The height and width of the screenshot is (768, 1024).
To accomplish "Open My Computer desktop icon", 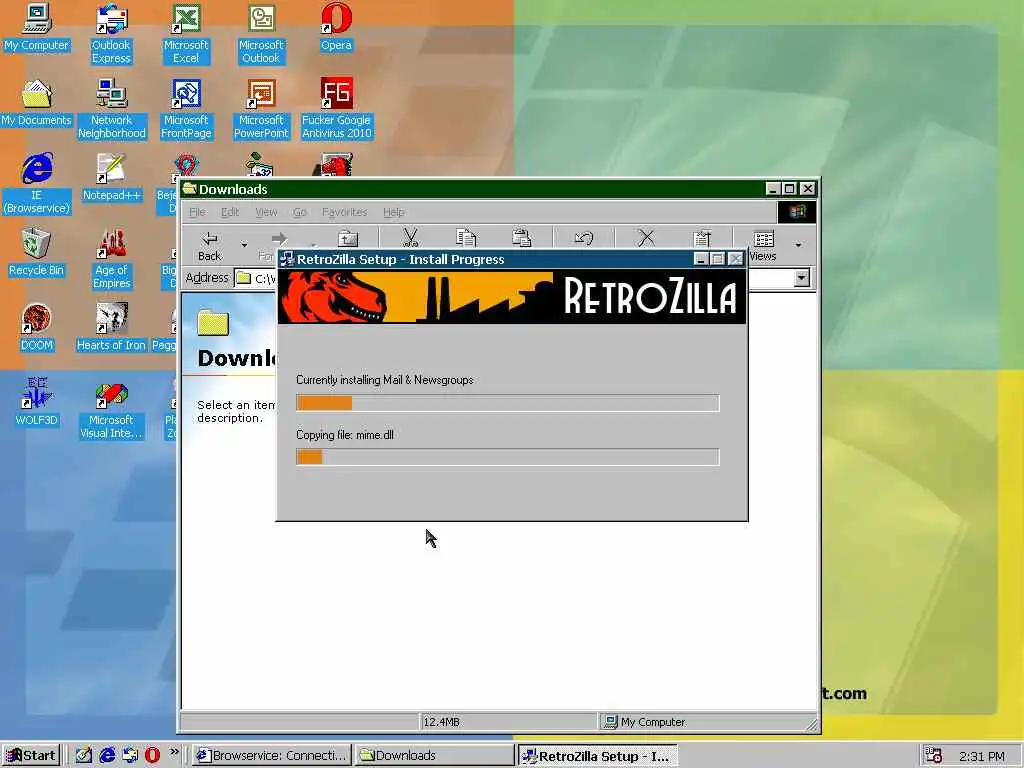I will (x=36, y=27).
